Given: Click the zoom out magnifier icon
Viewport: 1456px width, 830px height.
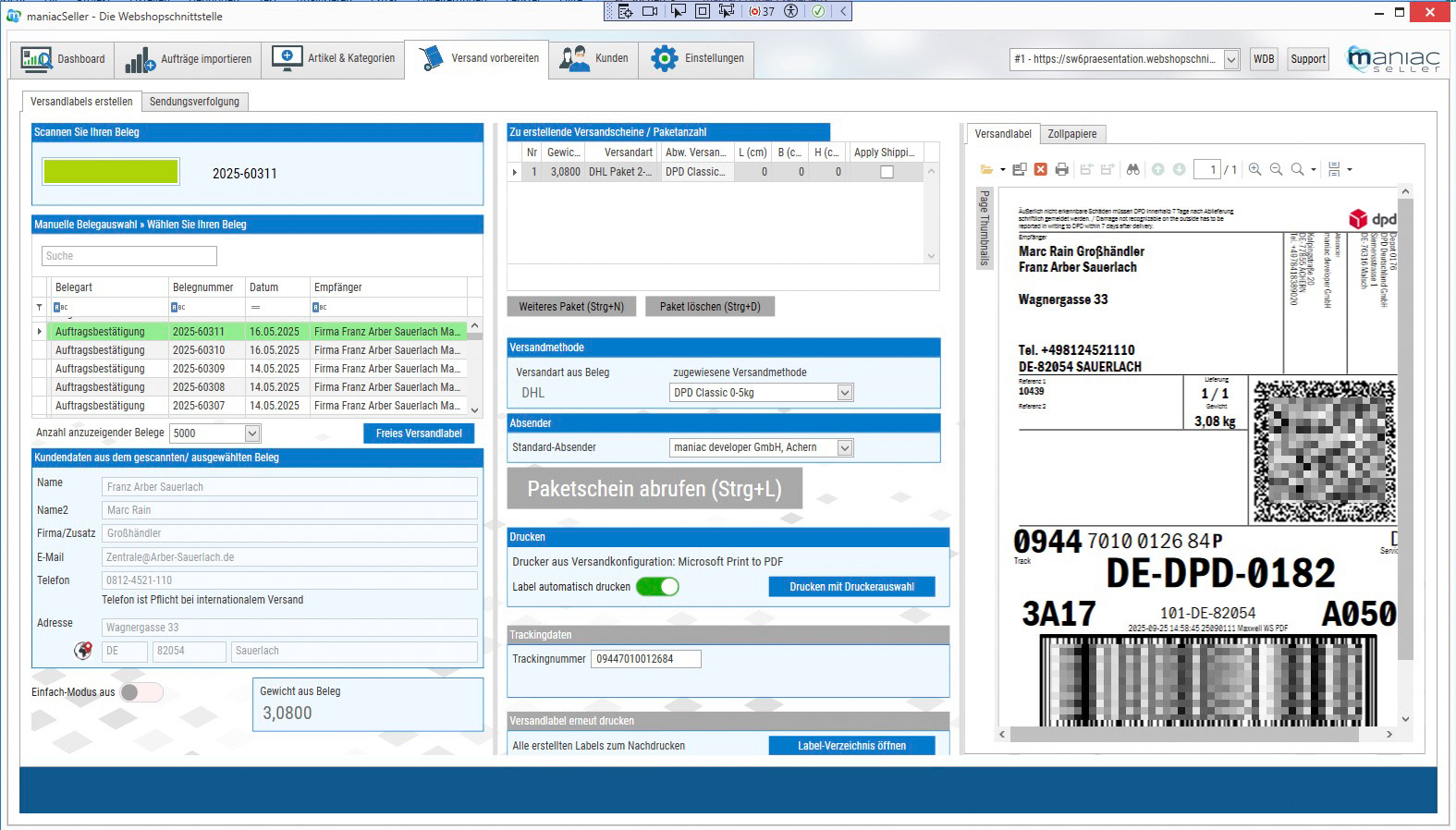Looking at the screenshot, I should (x=1276, y=169).
